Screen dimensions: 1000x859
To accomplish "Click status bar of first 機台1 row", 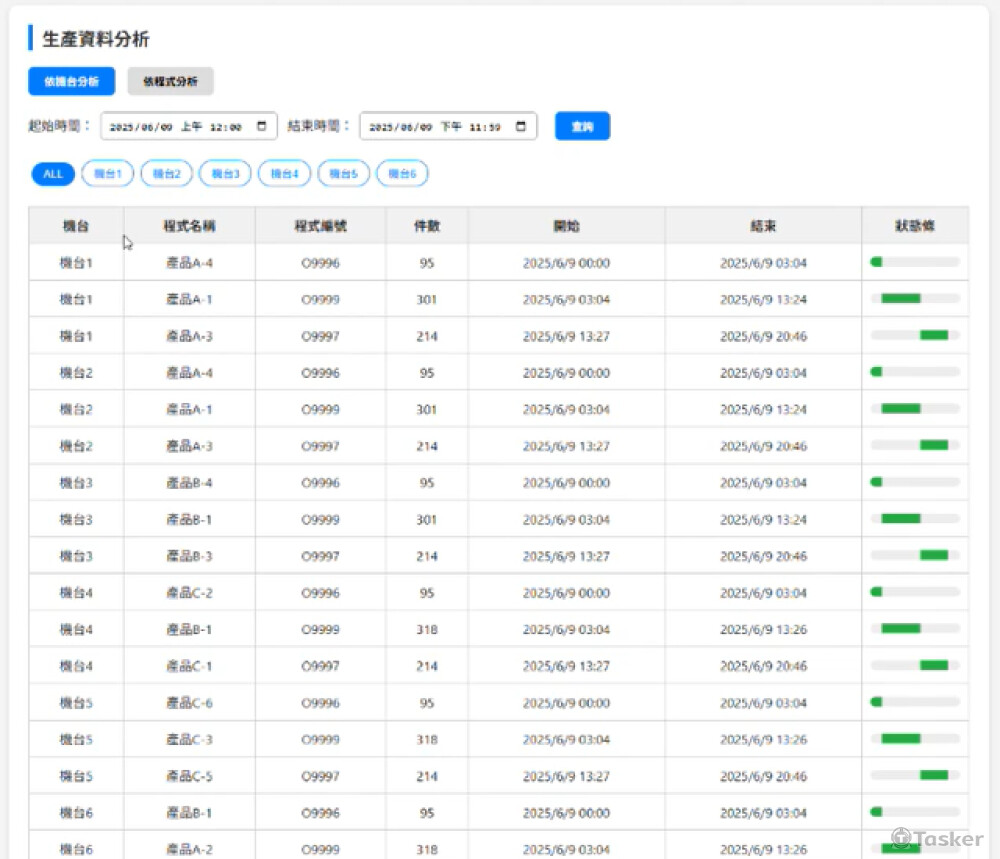I will point(914,262).
